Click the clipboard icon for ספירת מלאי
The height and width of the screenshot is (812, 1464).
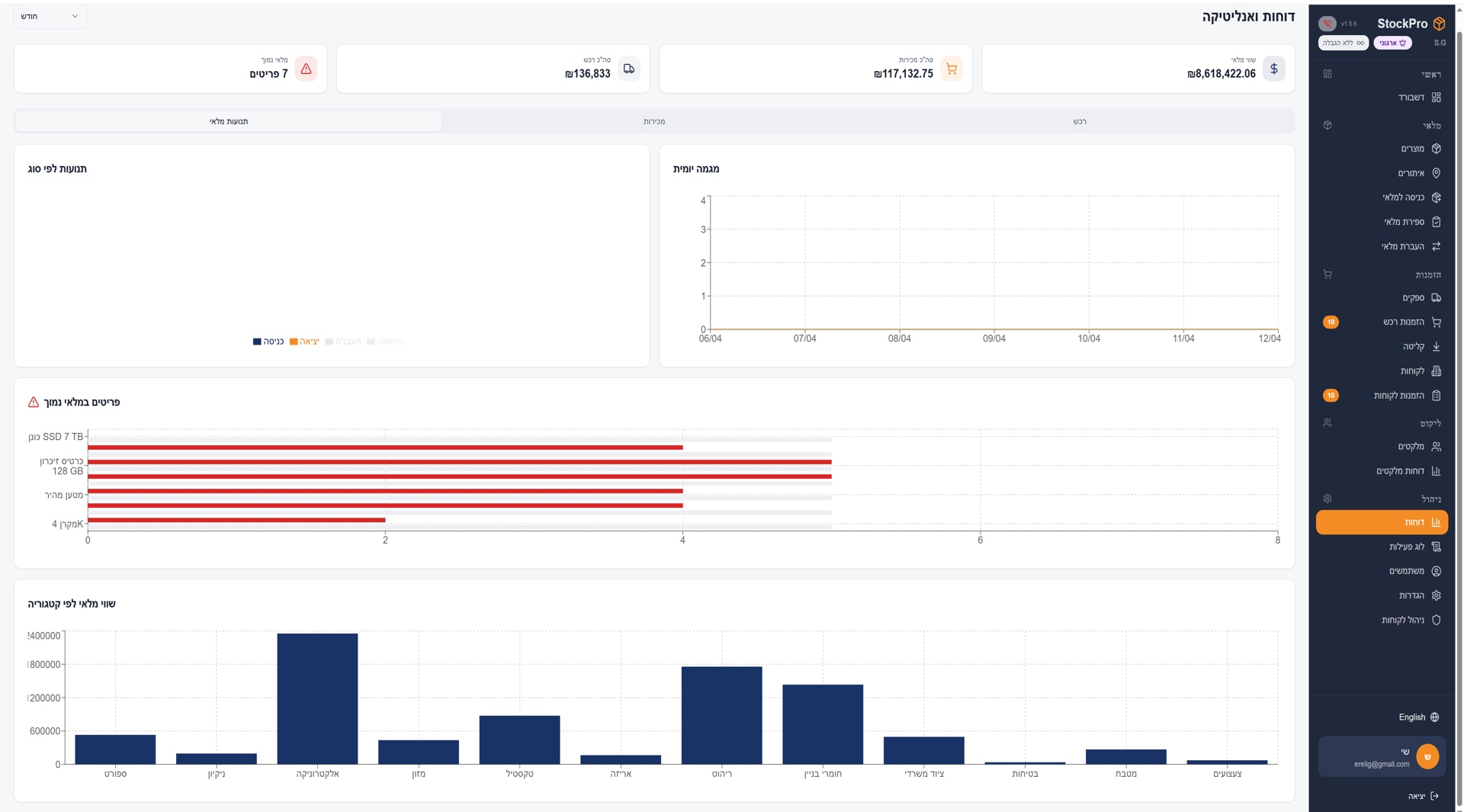(1436, 222)
